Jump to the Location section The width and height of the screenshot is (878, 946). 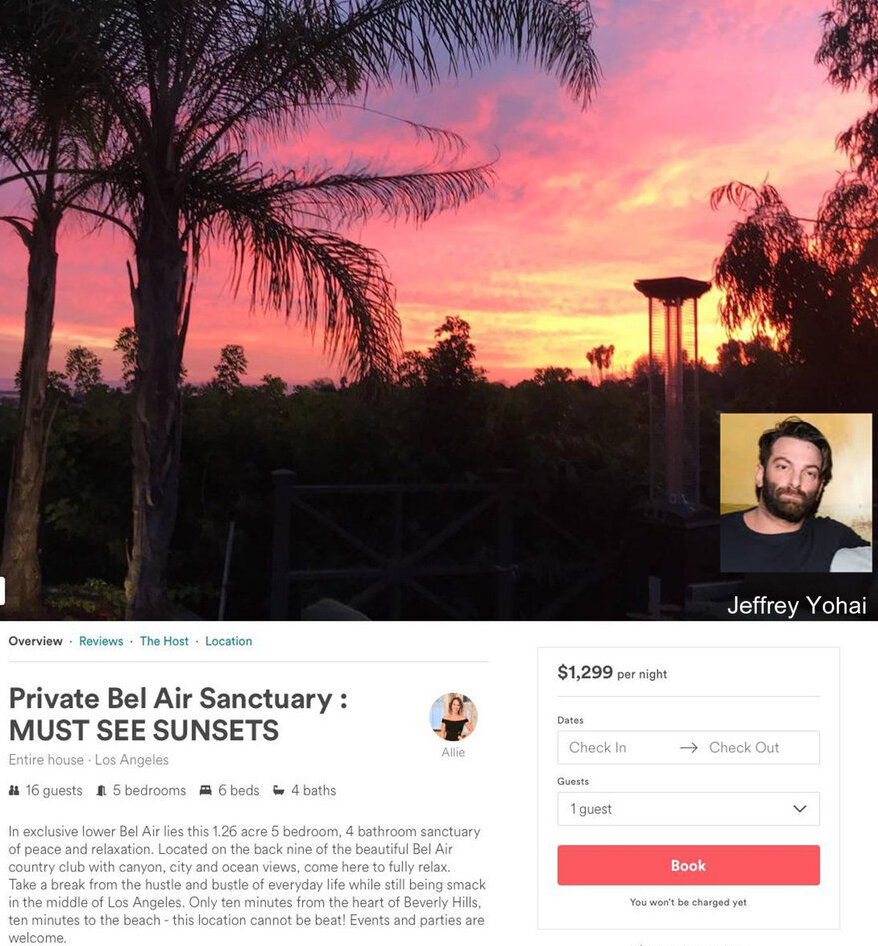pos(229,641)
